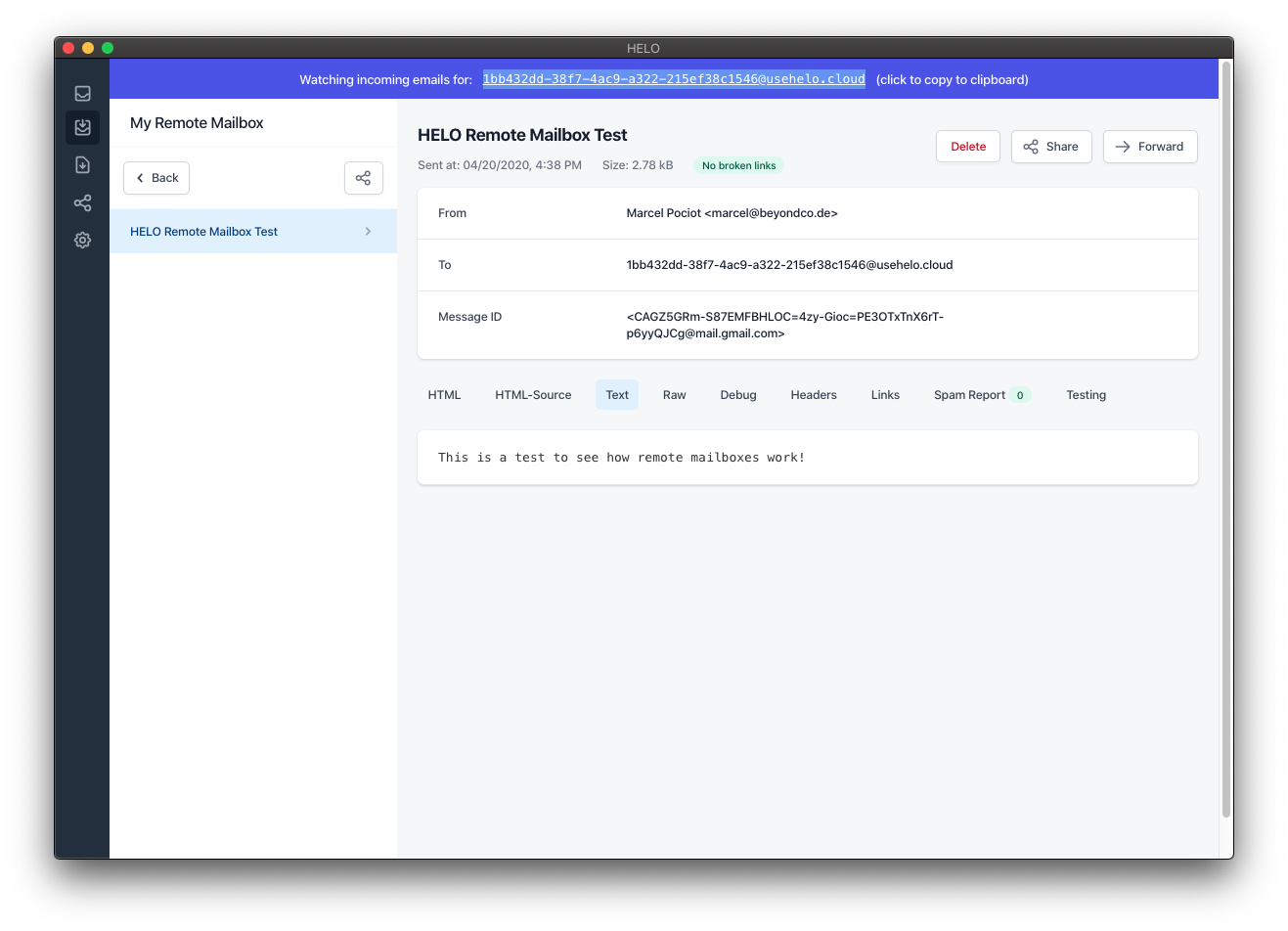Click the Message ID value
1288x931 pixels.
point(784,325)
